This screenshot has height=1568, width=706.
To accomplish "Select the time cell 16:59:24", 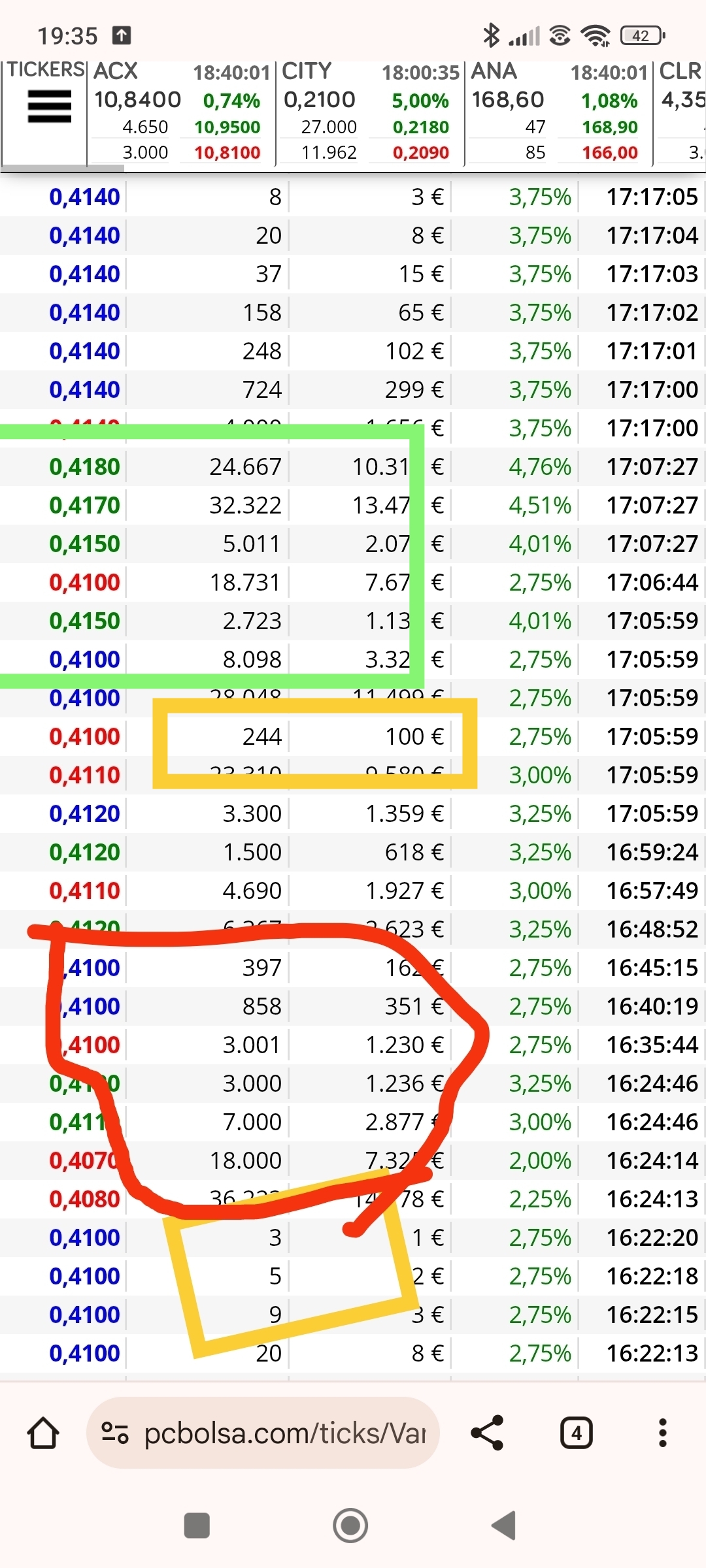I will [x=652, y=852].
